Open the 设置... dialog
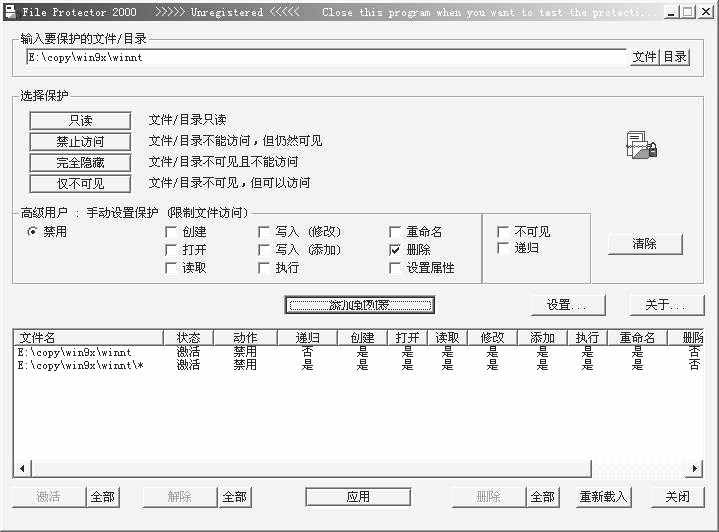The width and height of the screenshot is (719, 532). [568, 305]
